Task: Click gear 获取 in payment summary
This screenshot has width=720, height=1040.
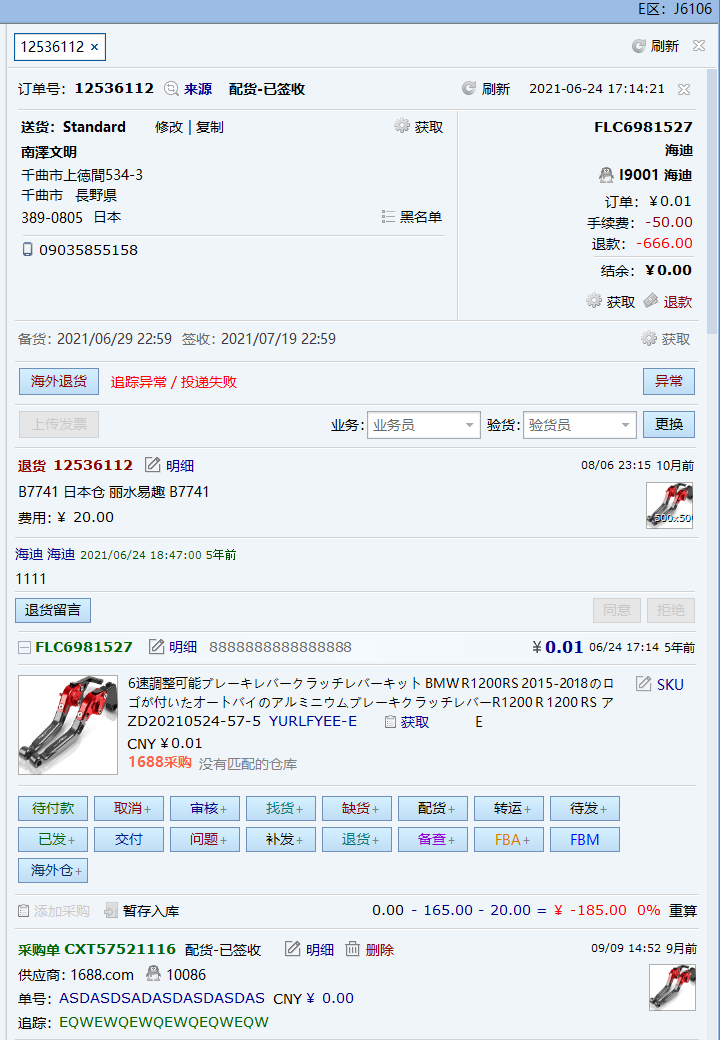Action: [x=594, y=301]
